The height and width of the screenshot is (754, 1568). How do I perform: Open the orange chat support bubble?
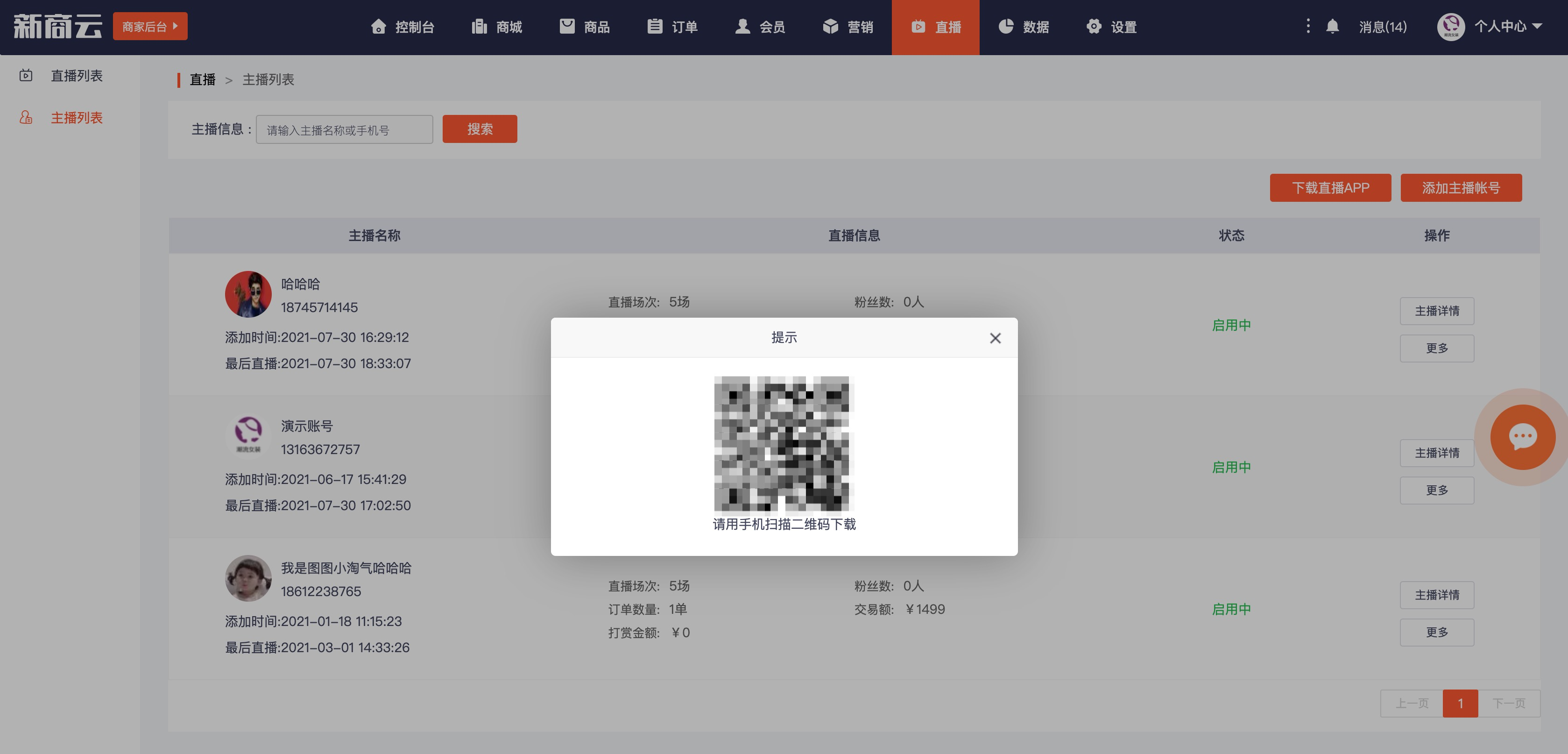tap(1523, 437)
